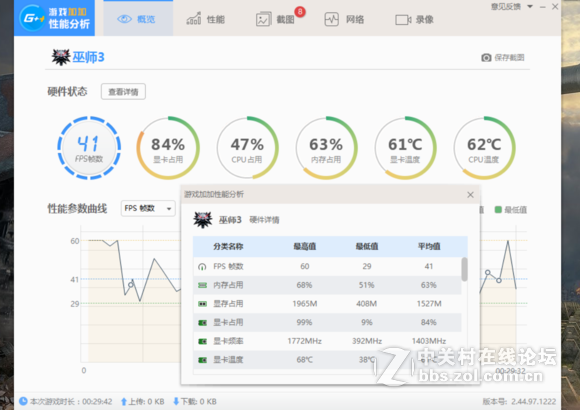The height and width of the screenshot is (410, 580).
Task: Click the 84% 显卡占用 gauge
Action: (168, 148)
